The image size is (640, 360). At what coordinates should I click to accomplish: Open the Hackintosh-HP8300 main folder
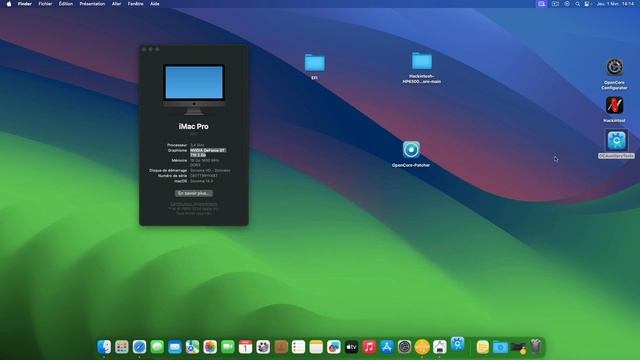point(422,61)
